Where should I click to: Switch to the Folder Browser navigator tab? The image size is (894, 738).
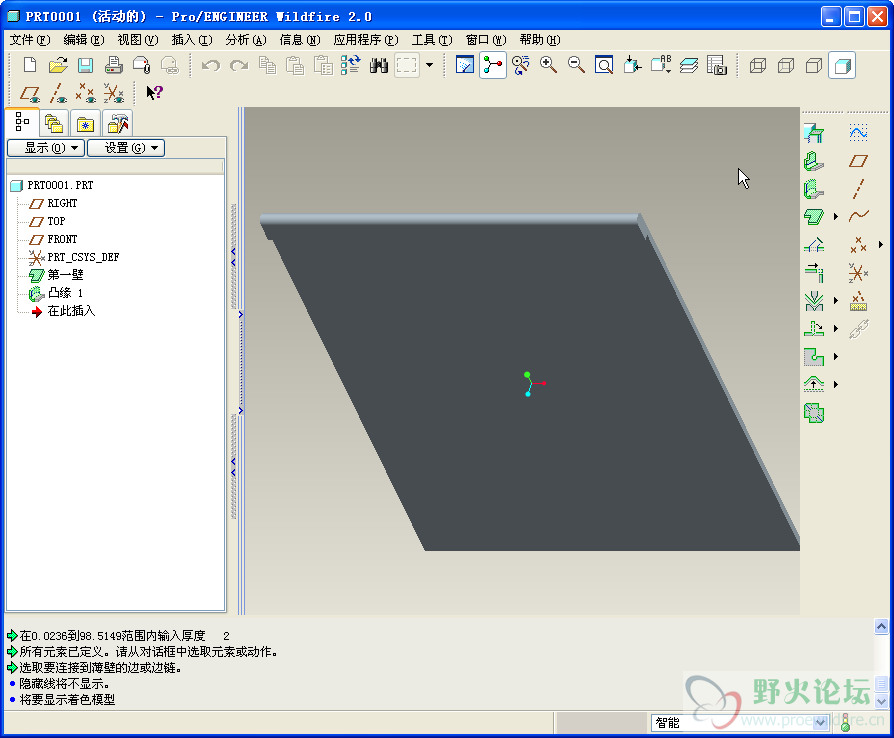coord(54,123)
